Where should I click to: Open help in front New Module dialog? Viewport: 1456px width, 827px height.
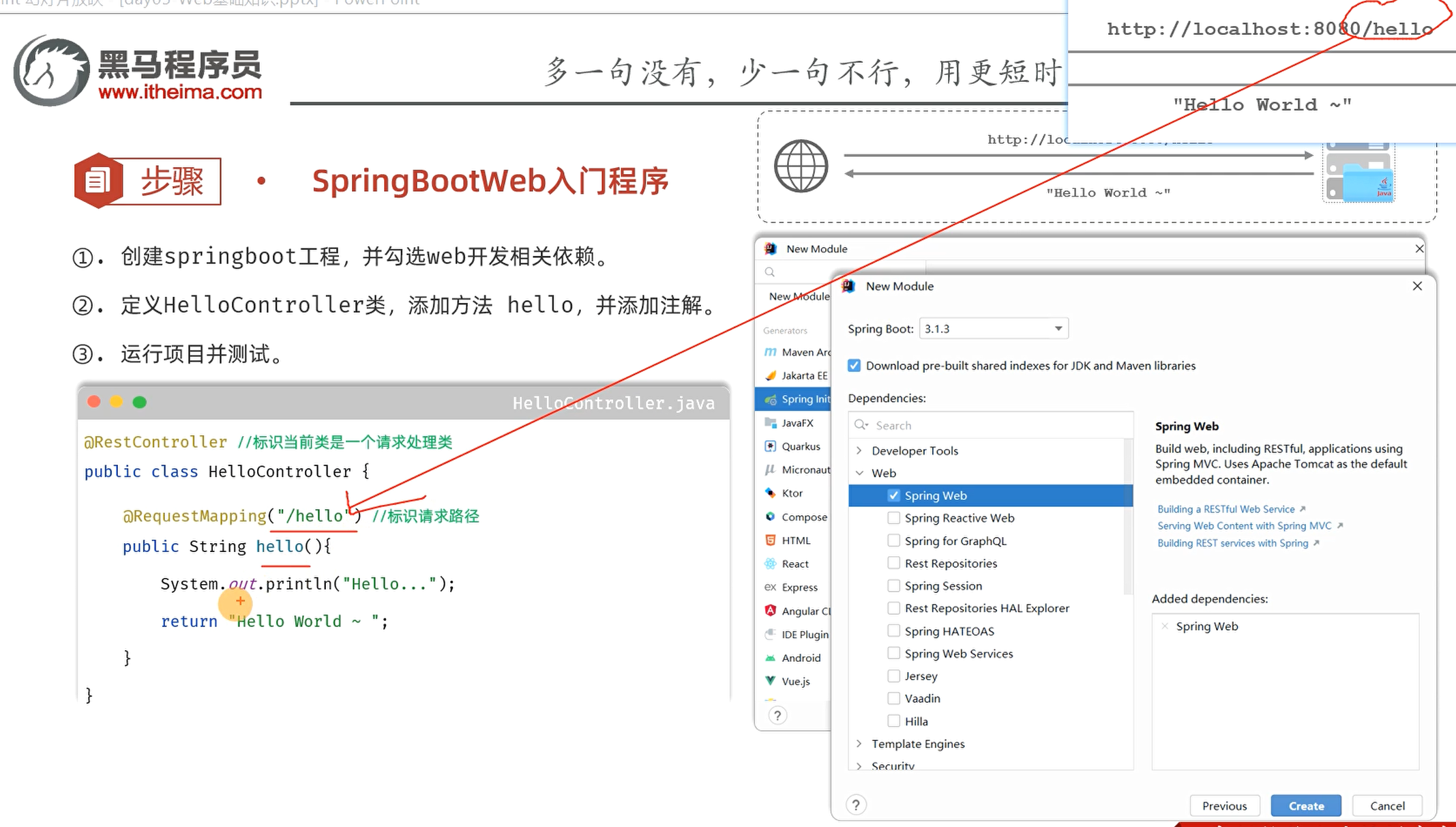tap(856, 805)
